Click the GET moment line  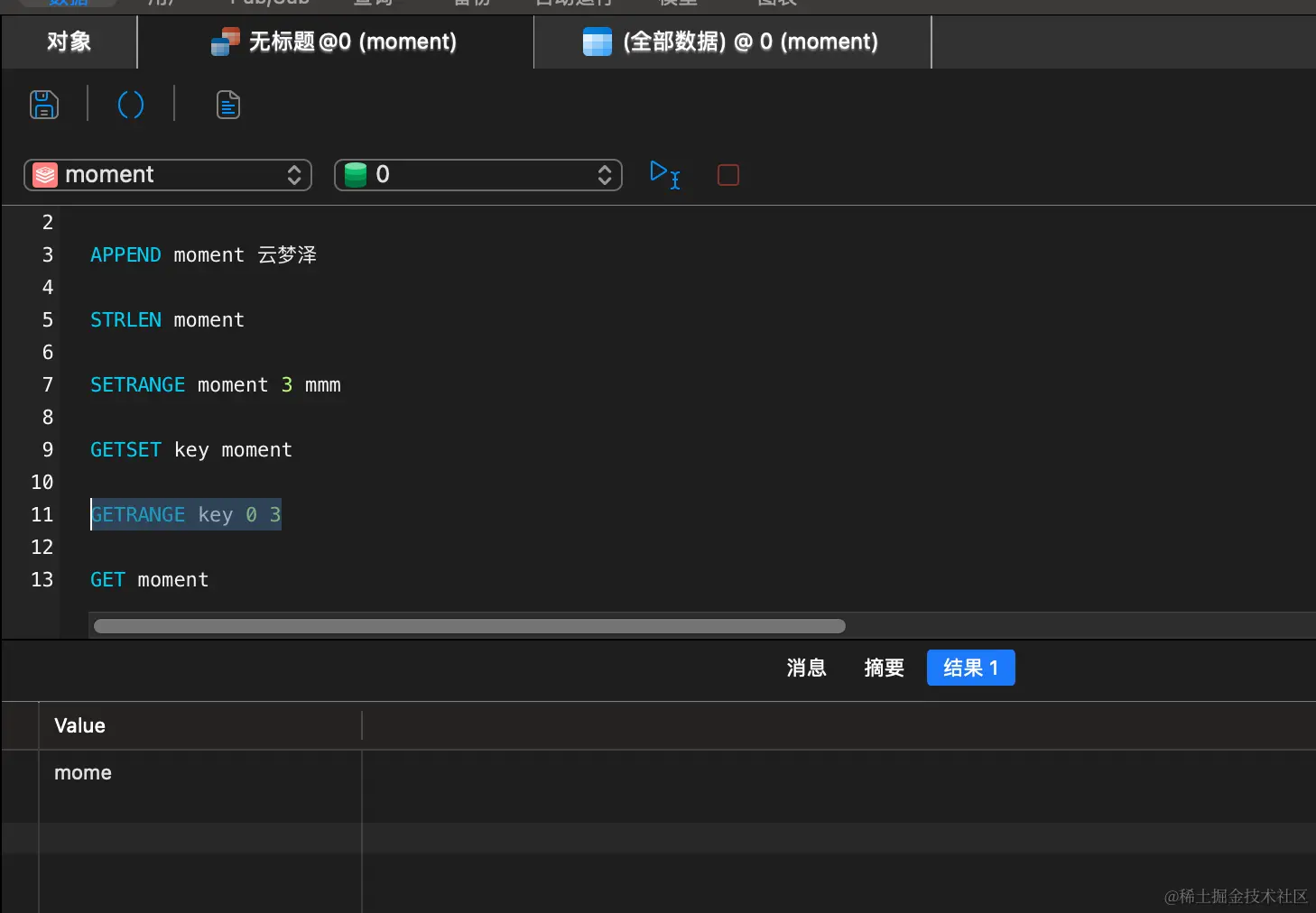[x=150, y=580]
